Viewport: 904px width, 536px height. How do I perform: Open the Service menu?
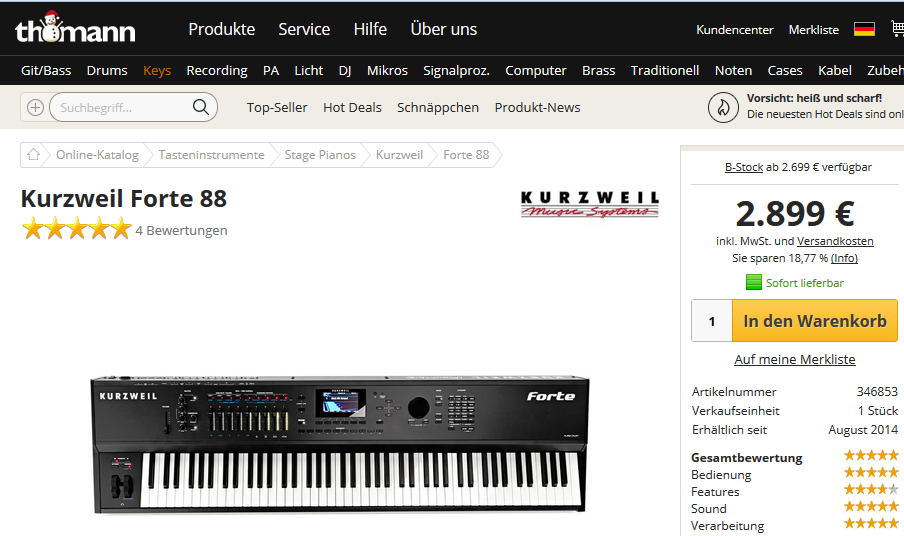click(304, 29)
